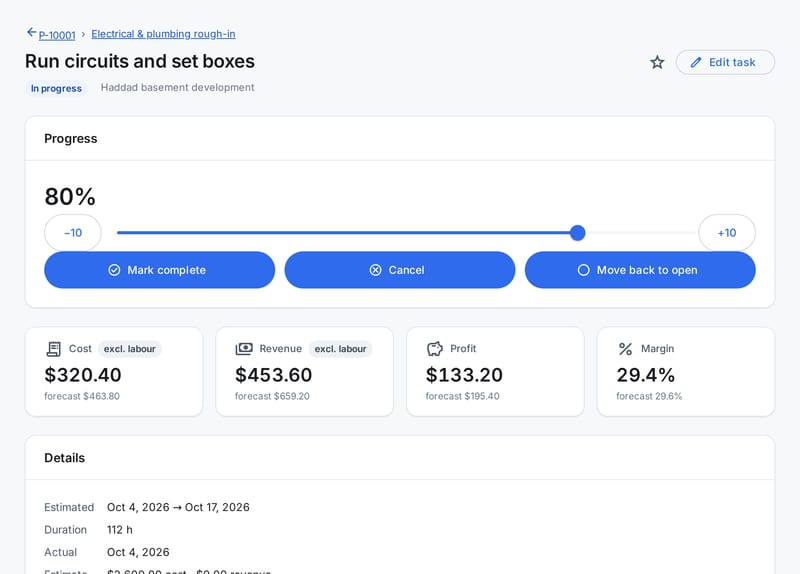Click the Details section heading
This screenshot has width=800, height=574.
coord(65,458)
